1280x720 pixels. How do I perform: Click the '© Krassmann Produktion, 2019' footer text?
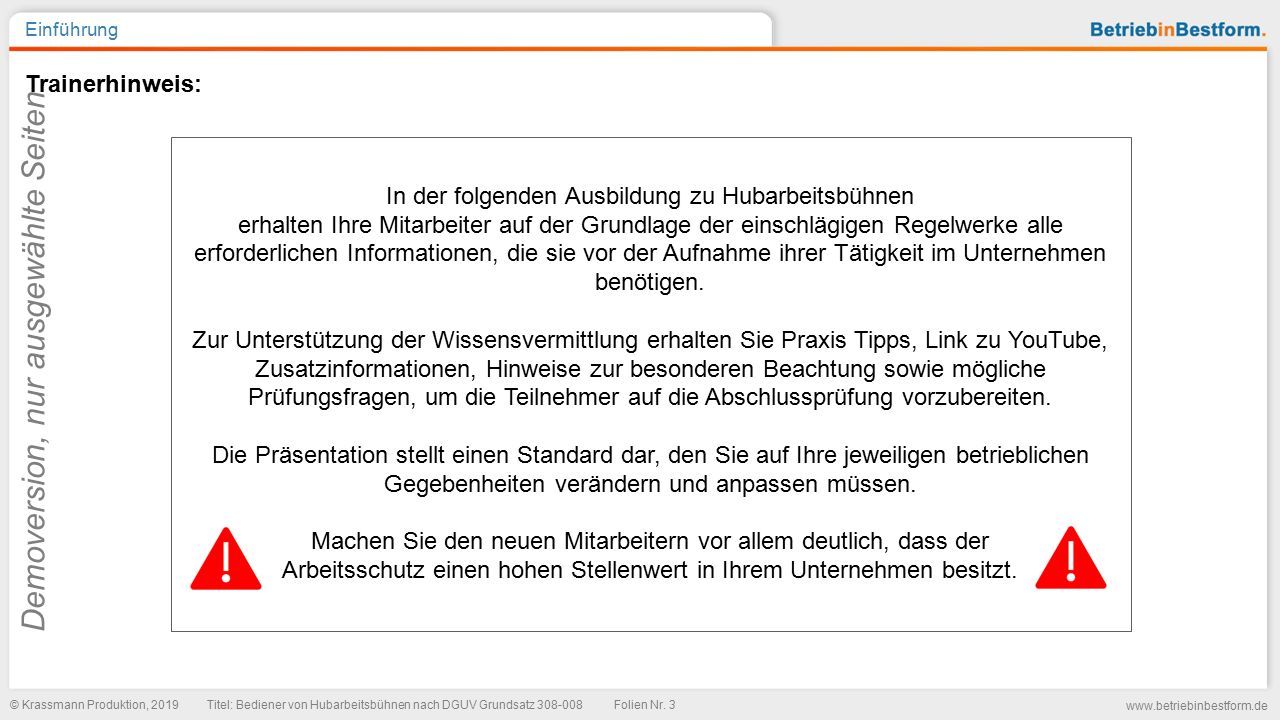point(95,705)
